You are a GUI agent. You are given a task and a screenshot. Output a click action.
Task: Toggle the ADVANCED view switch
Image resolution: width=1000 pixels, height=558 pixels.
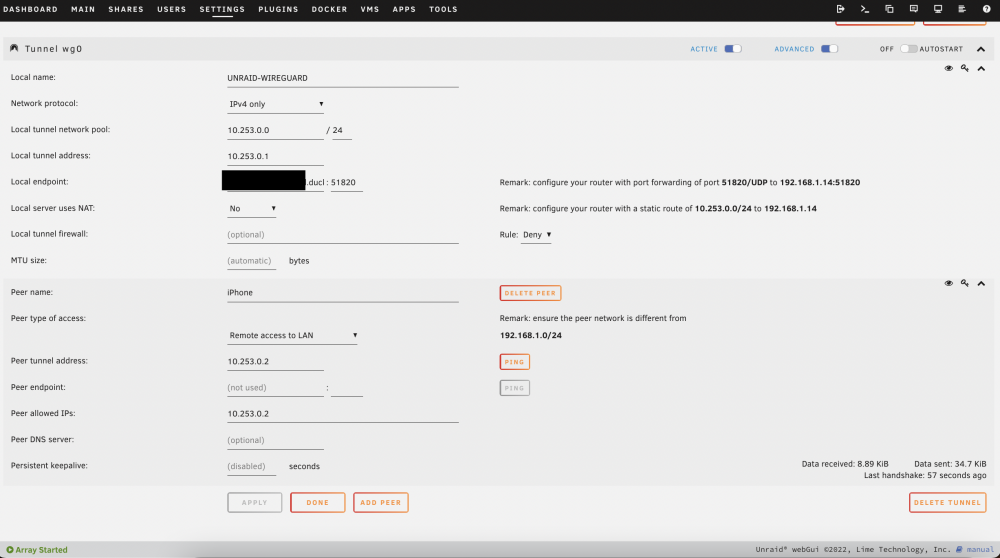click(x=829, y=48)
